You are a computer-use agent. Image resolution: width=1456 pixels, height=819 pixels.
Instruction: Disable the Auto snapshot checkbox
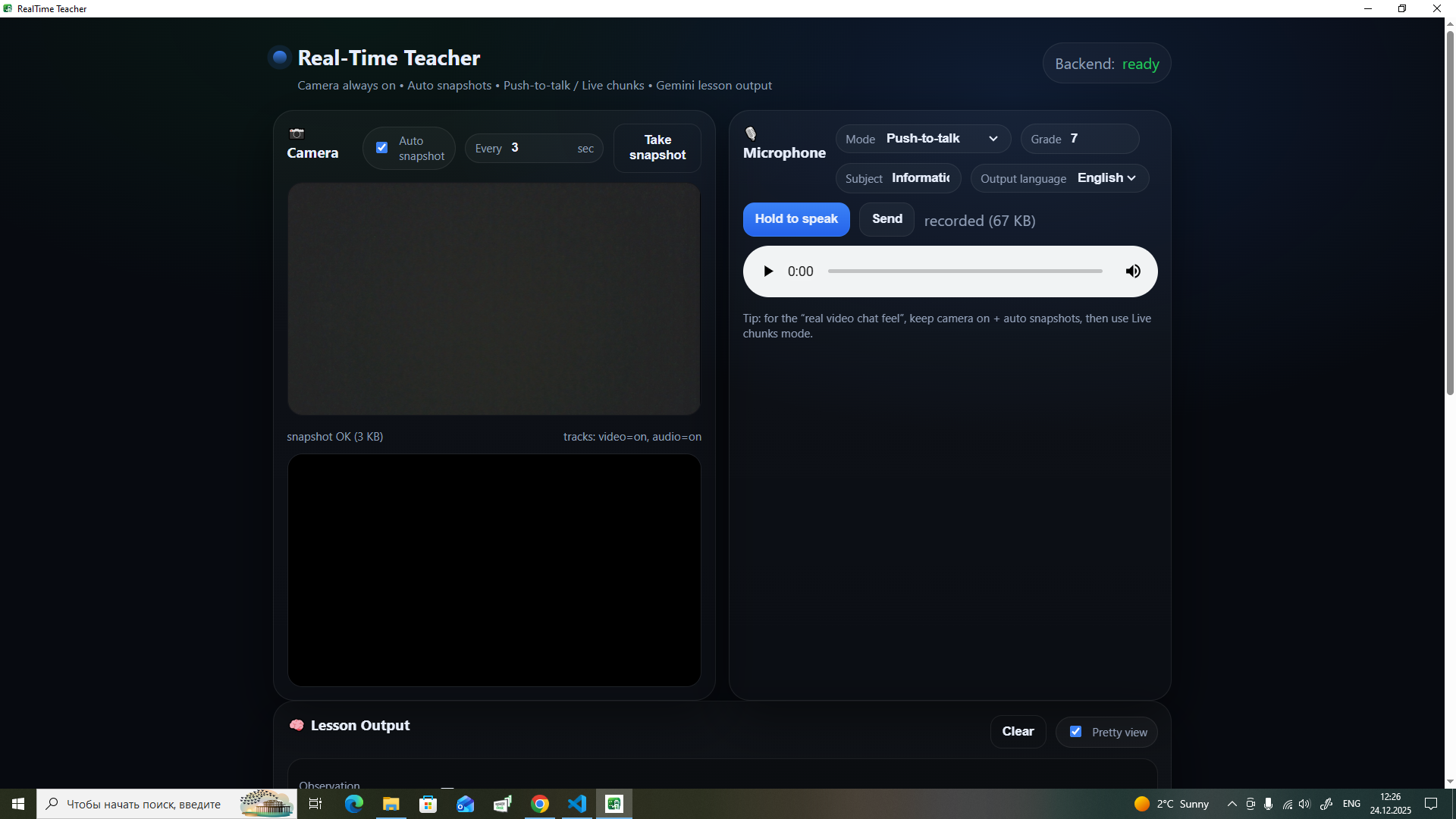point(382,148)
